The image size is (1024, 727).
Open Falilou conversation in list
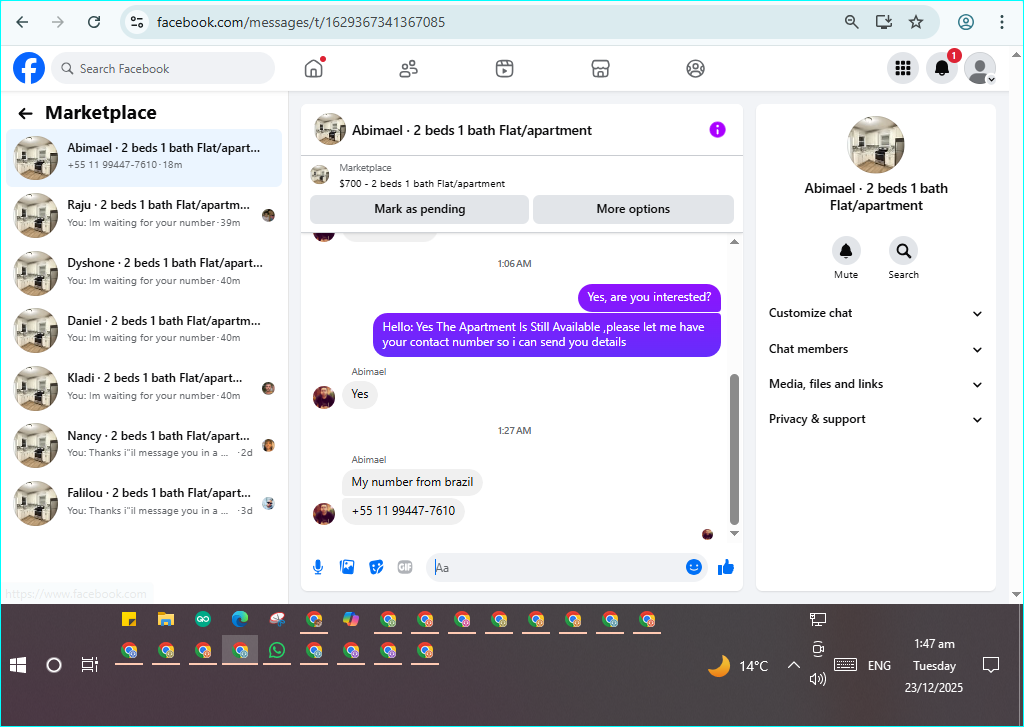144,502
